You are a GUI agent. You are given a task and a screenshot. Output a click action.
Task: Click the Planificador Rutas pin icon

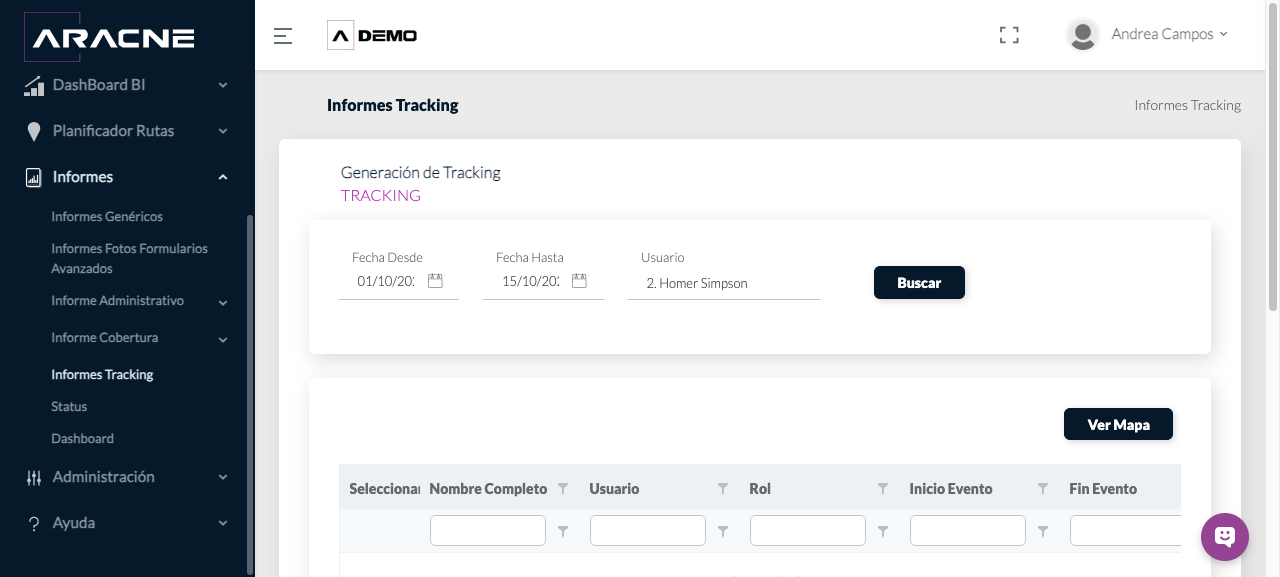pyautogui.click(x=34, y=132)
